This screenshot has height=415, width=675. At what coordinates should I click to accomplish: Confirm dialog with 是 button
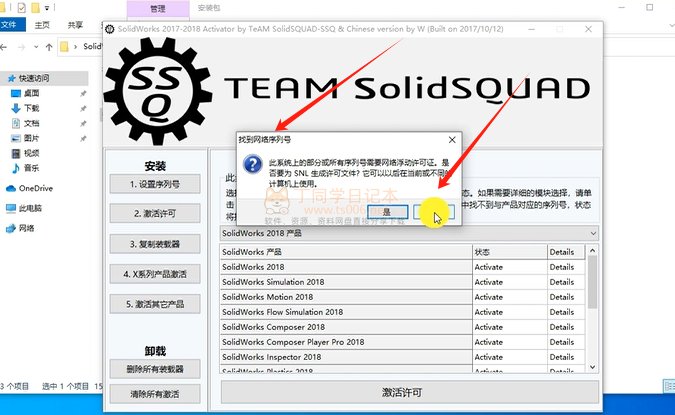pyautogui.click(x=387, y=212)
